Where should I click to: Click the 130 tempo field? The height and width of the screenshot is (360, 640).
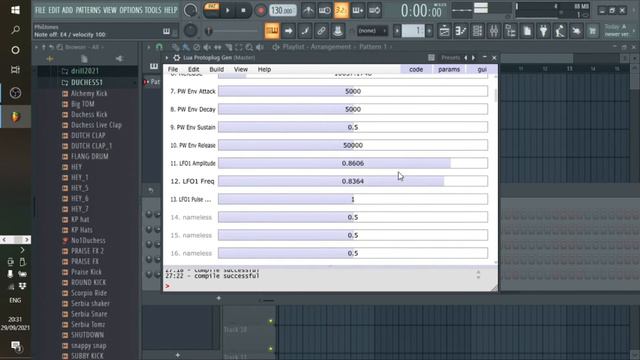pos(282,11)
